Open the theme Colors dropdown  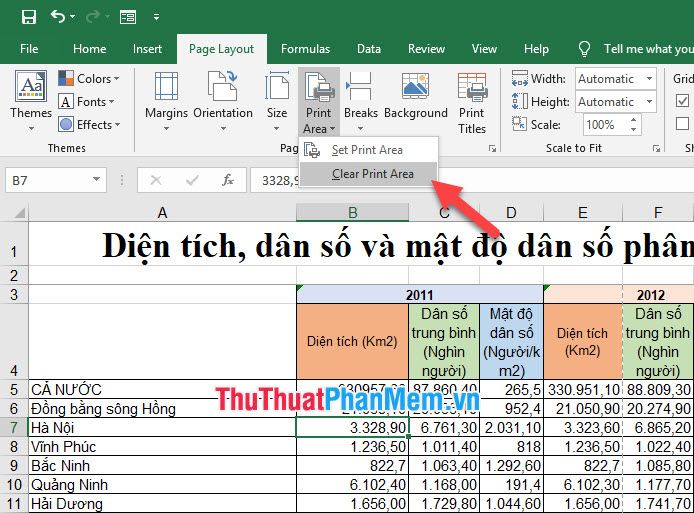coord(88,79)
